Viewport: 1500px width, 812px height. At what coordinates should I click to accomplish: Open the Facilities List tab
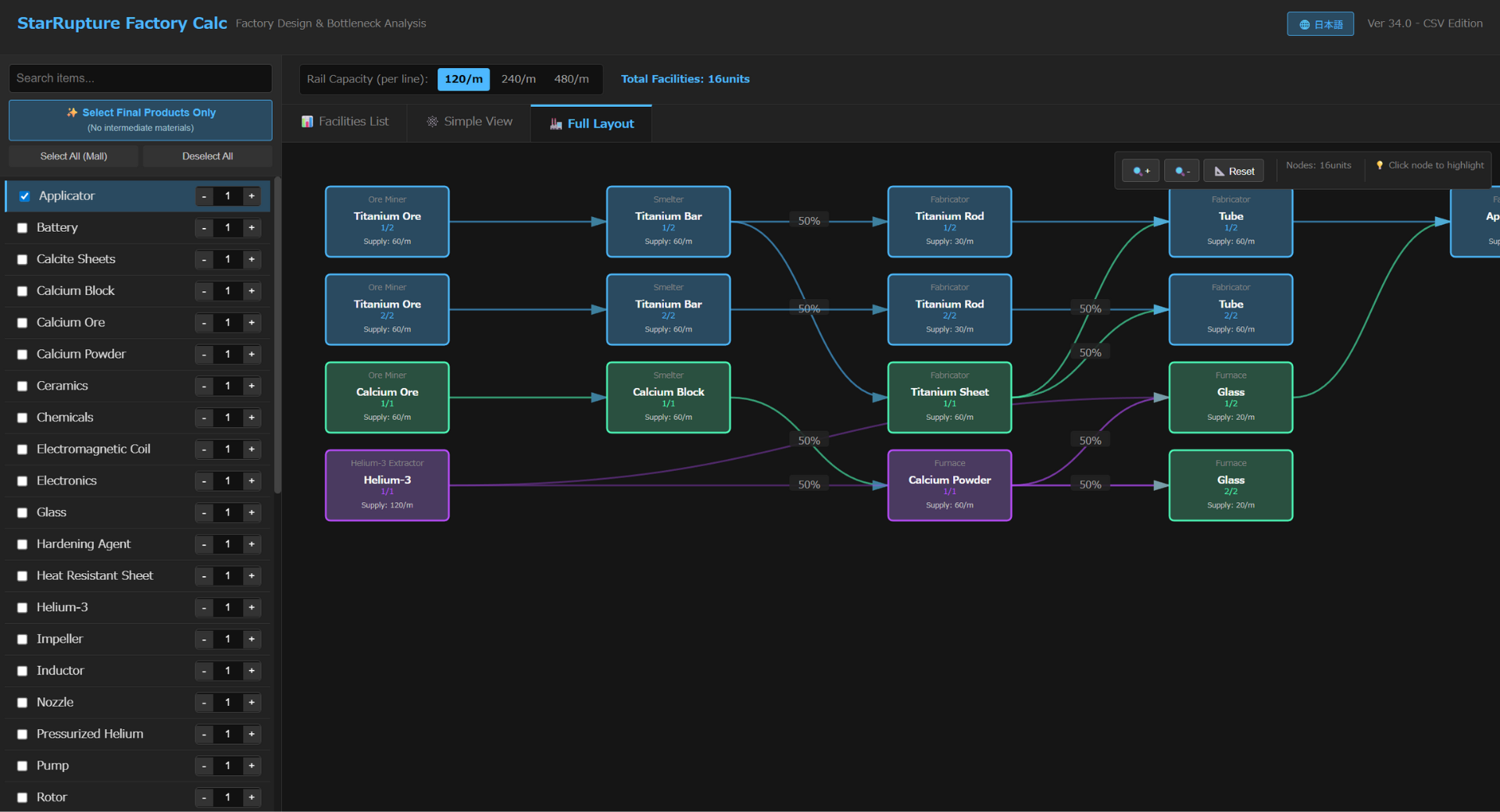tap(345, 122)
